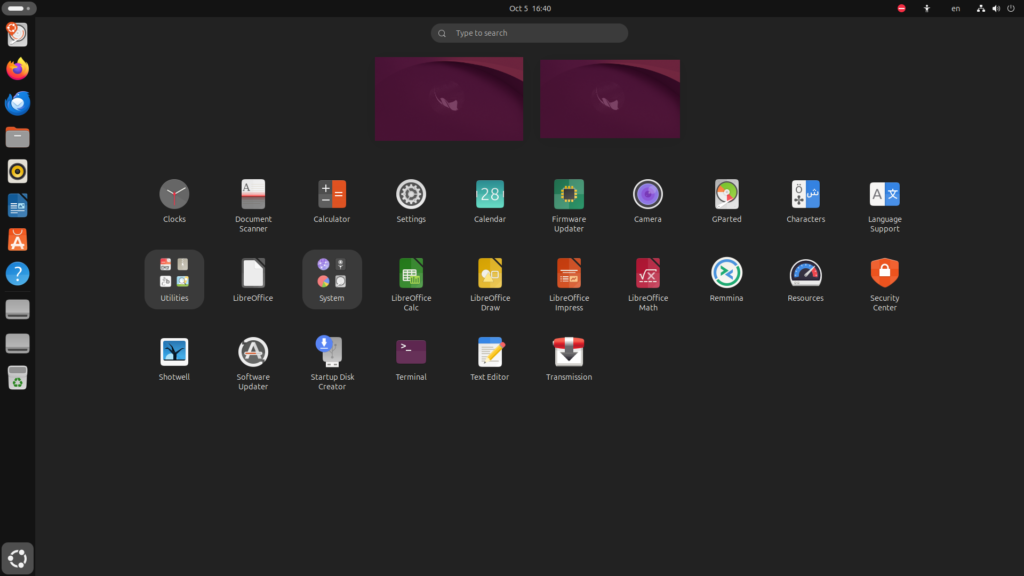
Task: Open the Utilities app folder
Action: click(174, 280)
